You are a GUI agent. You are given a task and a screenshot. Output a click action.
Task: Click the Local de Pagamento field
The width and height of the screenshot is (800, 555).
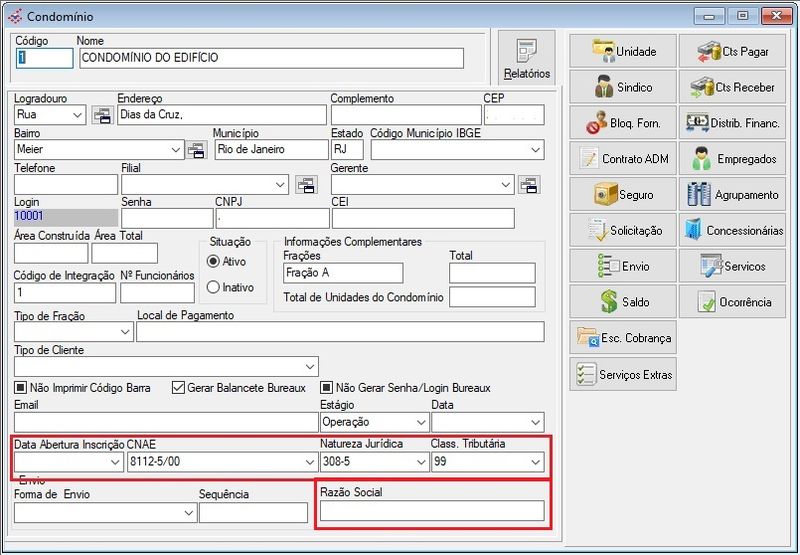click(x=340, y=332)
